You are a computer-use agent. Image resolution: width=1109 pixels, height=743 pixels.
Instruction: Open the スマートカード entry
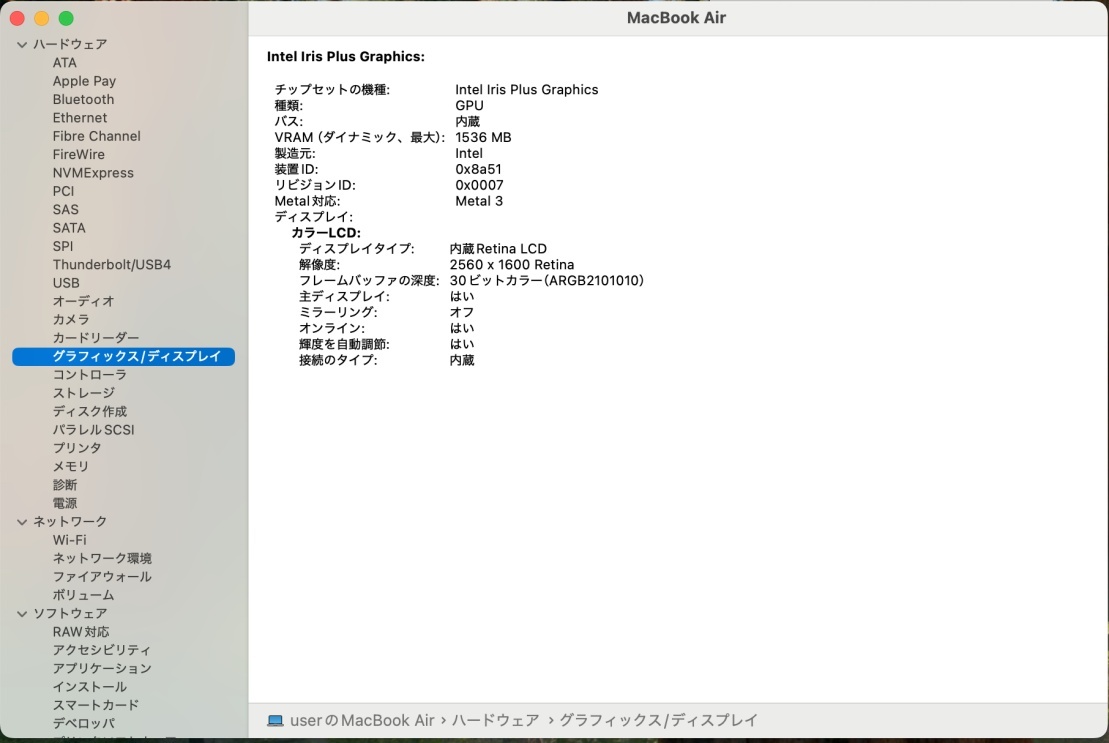[95, 706]
